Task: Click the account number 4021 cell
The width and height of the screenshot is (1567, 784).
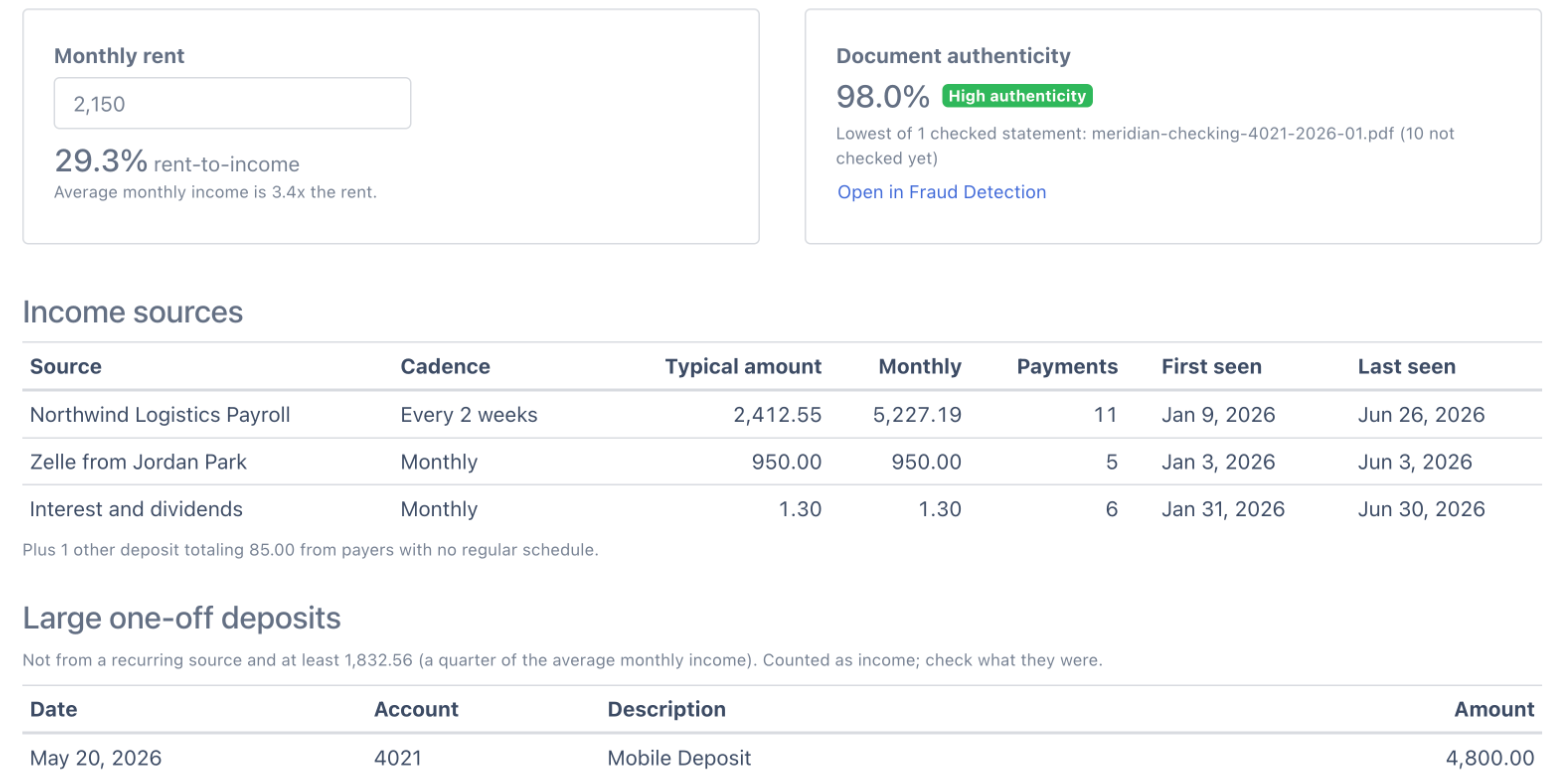Action: [x=398, y=758]
